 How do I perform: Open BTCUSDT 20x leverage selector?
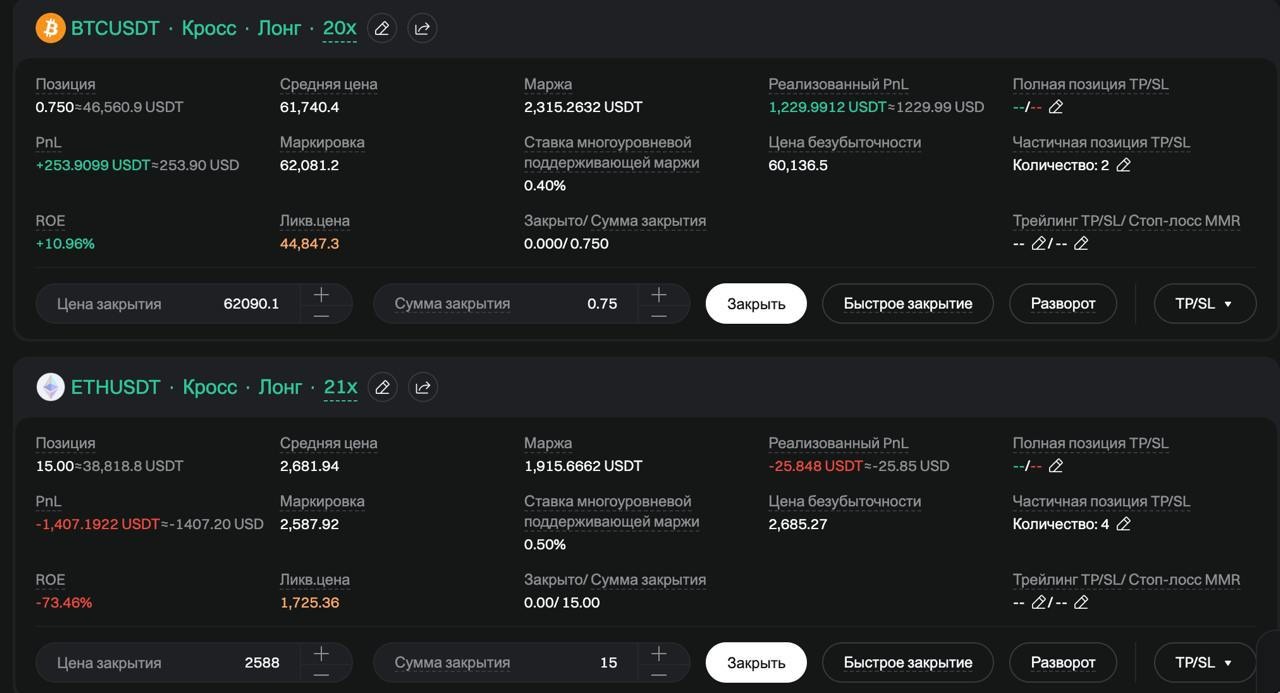(339, 29)
